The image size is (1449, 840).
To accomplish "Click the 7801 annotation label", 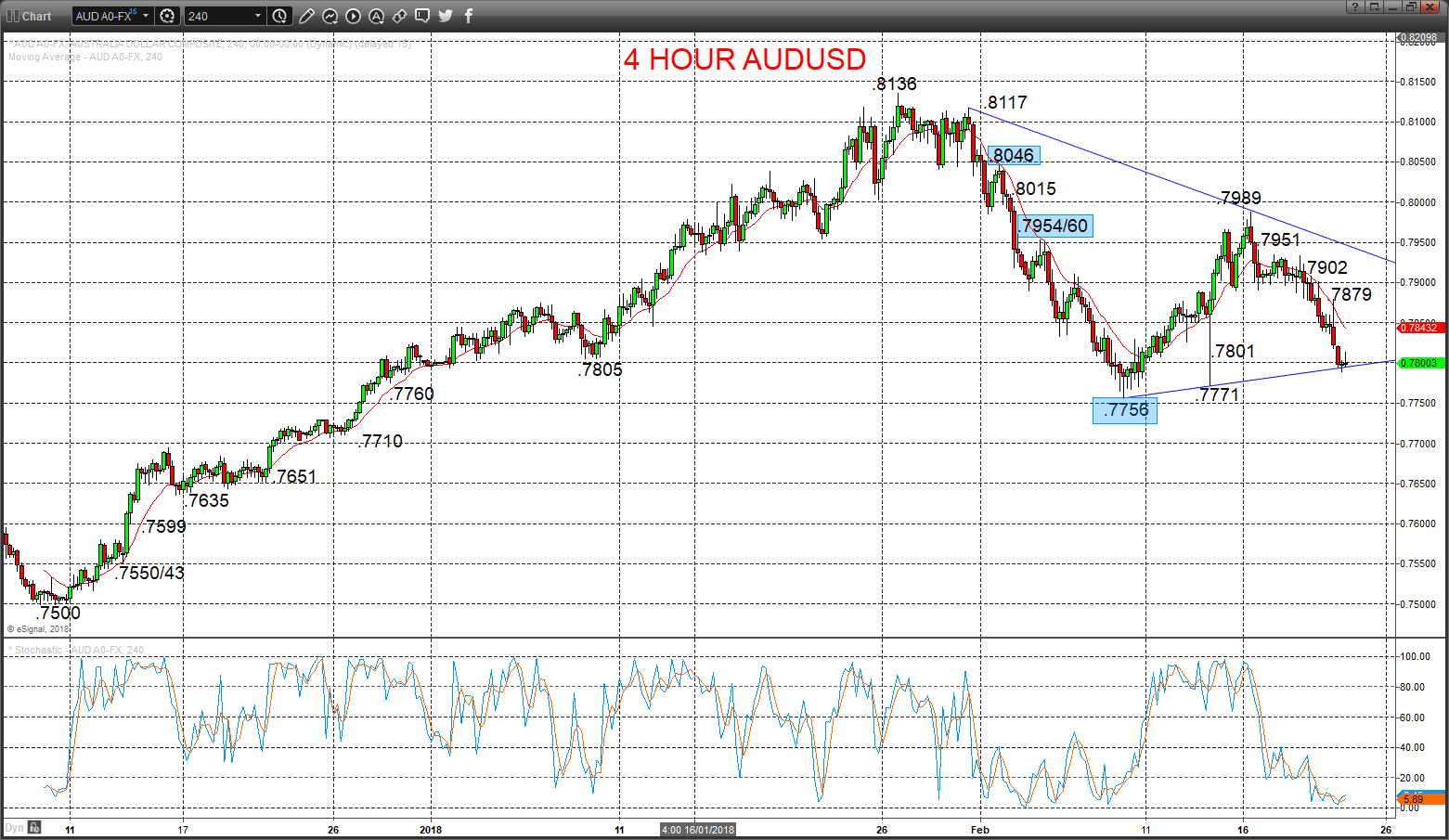I will pos(1235,351).
